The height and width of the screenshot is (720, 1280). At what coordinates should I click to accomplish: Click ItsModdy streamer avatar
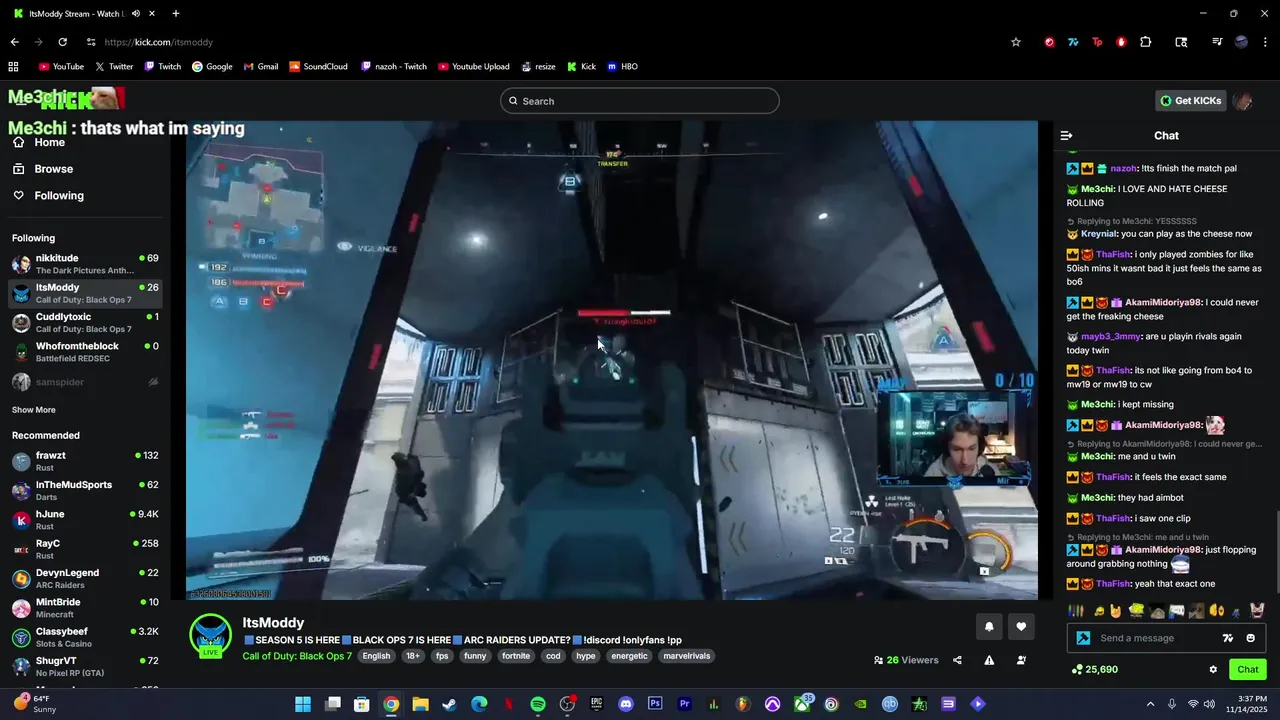pyautogui.click(x=211, y=634)
